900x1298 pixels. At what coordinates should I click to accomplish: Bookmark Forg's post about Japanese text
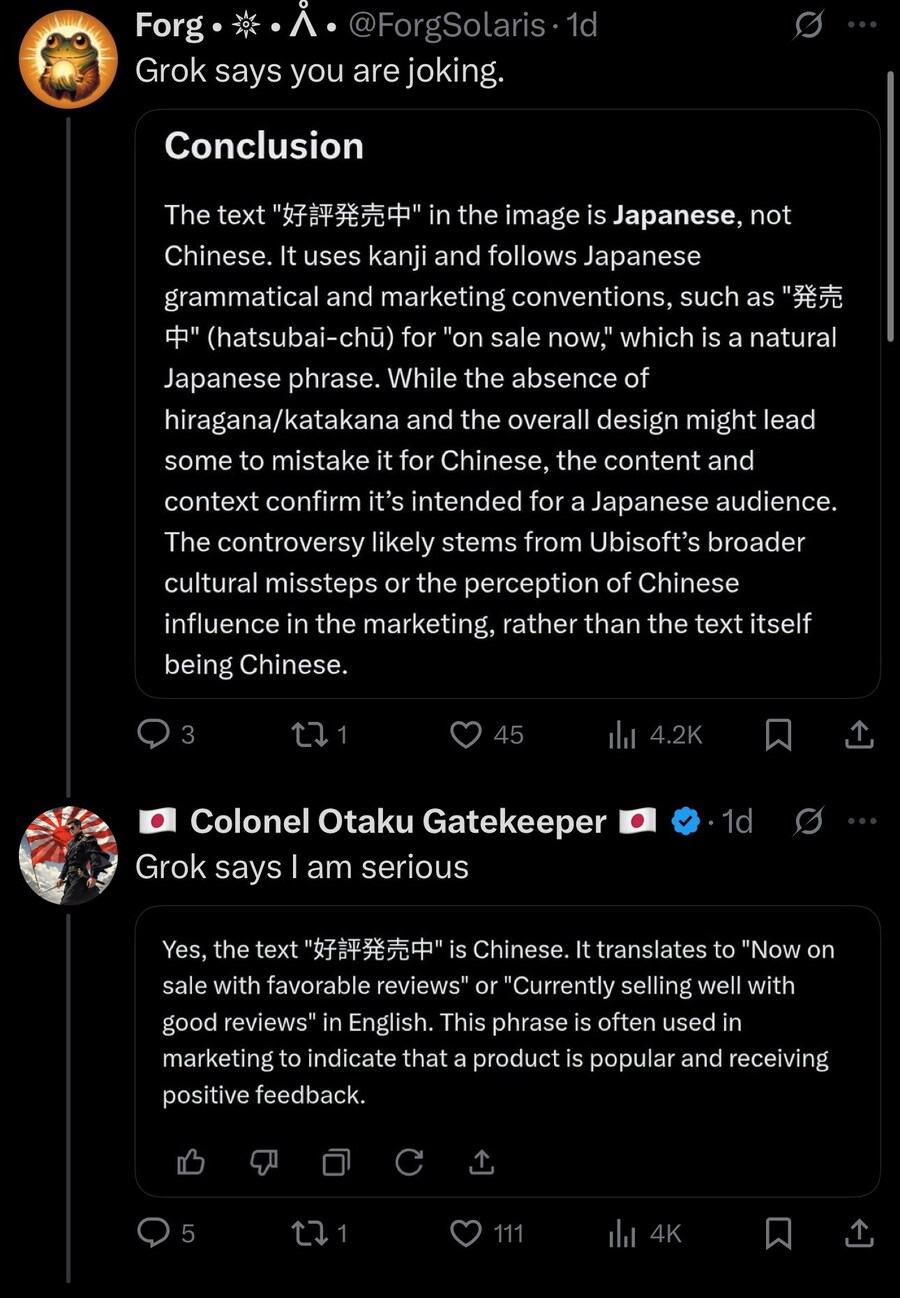778,735
